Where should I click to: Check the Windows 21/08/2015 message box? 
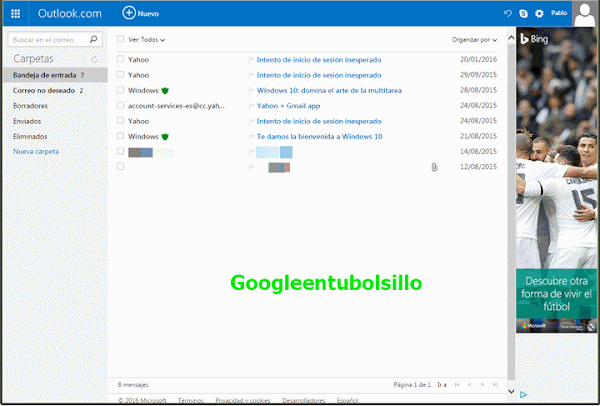point(120,135)
